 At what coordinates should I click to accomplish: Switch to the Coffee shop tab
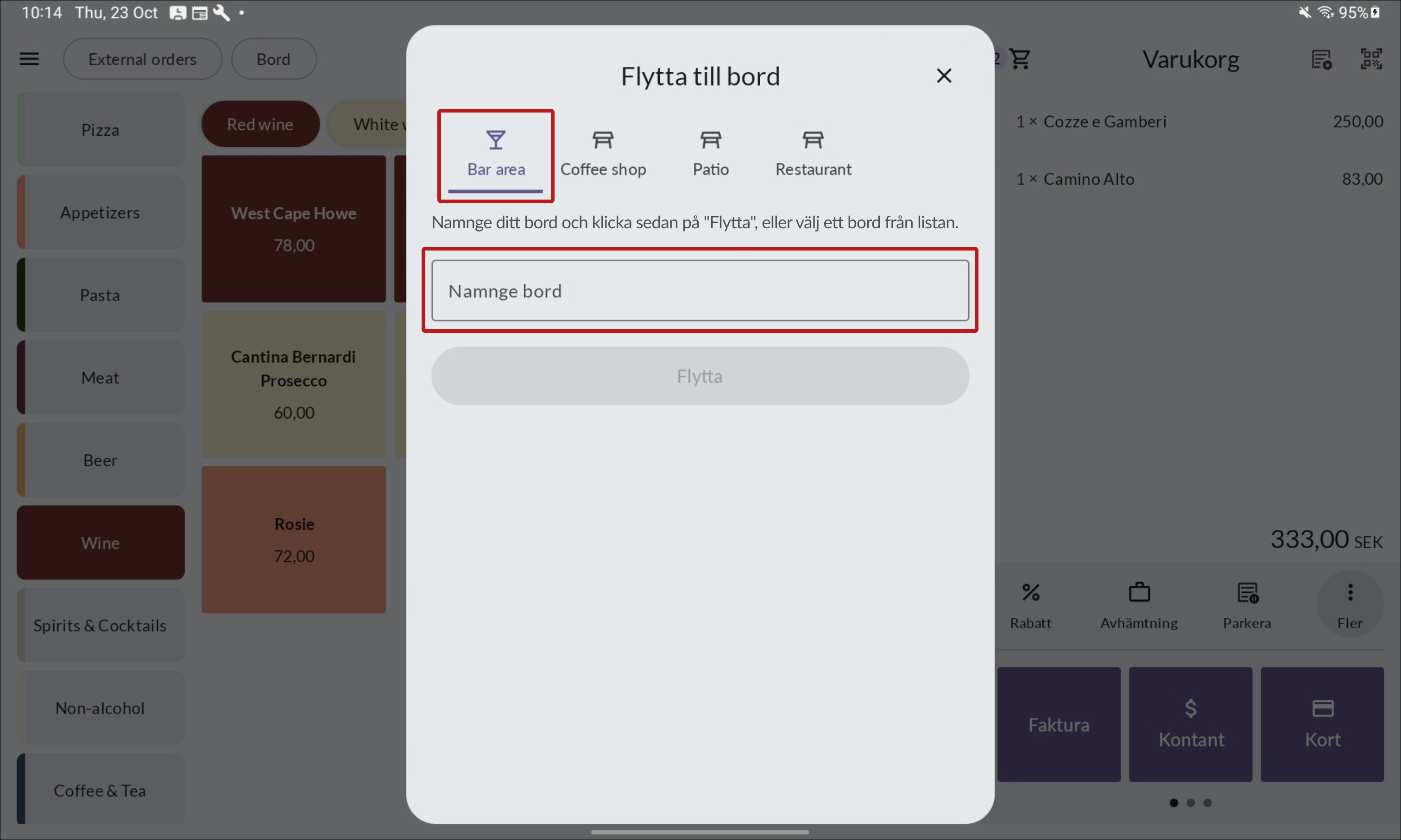click(603, 154)
